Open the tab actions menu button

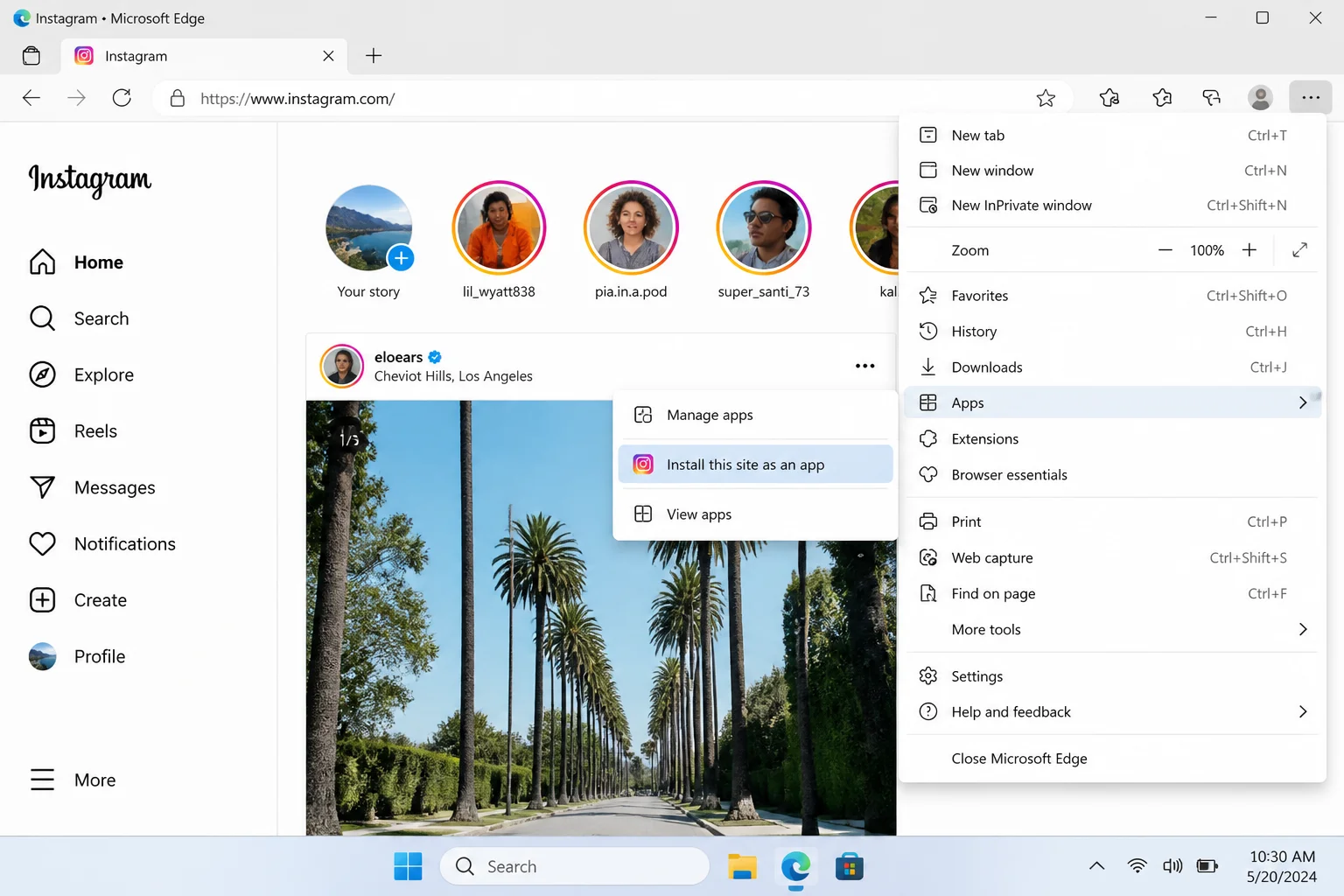tap(31, 56)
